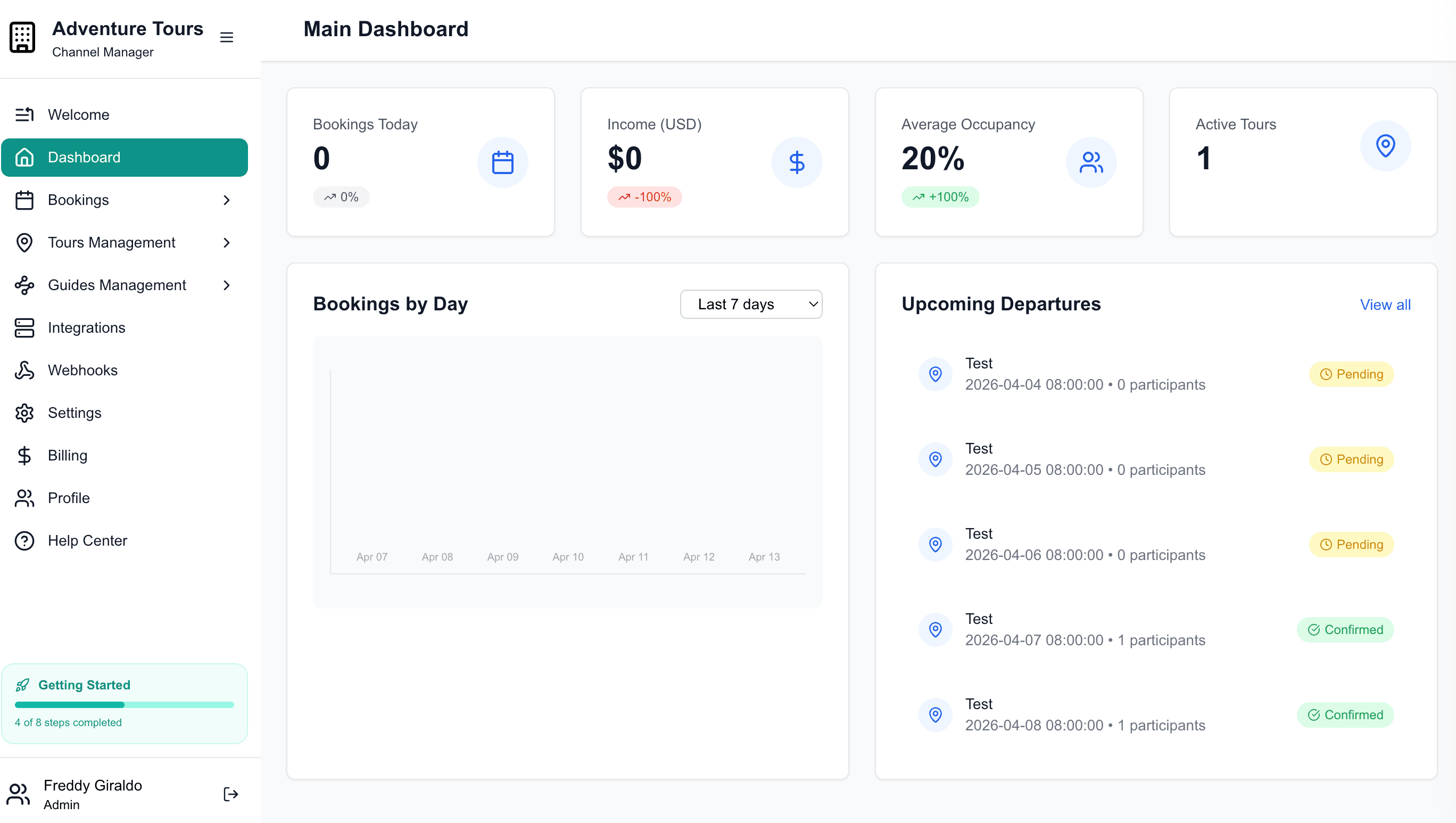Viewport: 1456px width, 823px height.
Task: Click the Help Center question mark icon
Action: coord(24,541)
